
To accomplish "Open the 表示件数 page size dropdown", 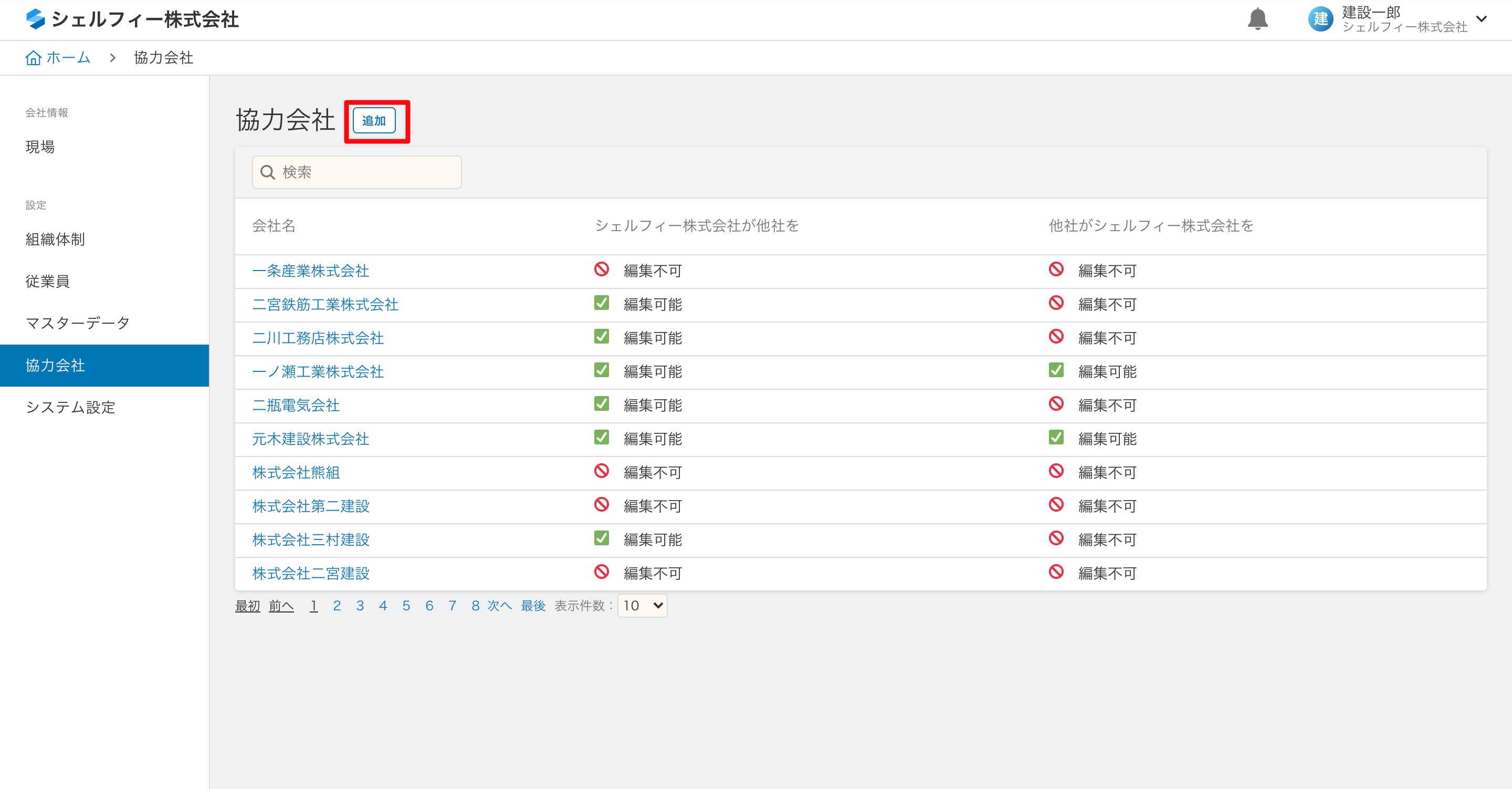I will pos(642,606).
